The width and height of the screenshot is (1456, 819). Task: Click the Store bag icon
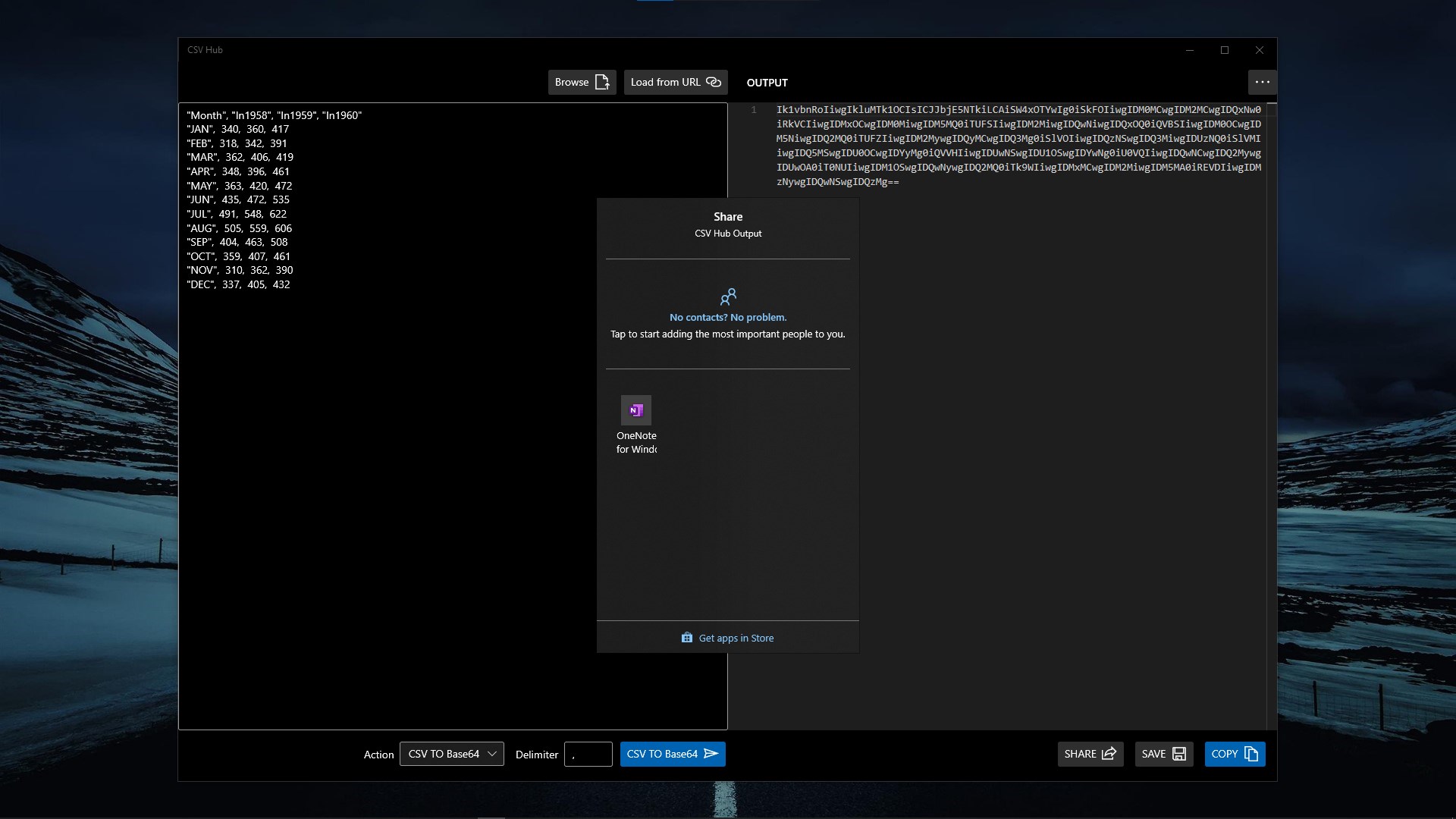coord(687,638)
